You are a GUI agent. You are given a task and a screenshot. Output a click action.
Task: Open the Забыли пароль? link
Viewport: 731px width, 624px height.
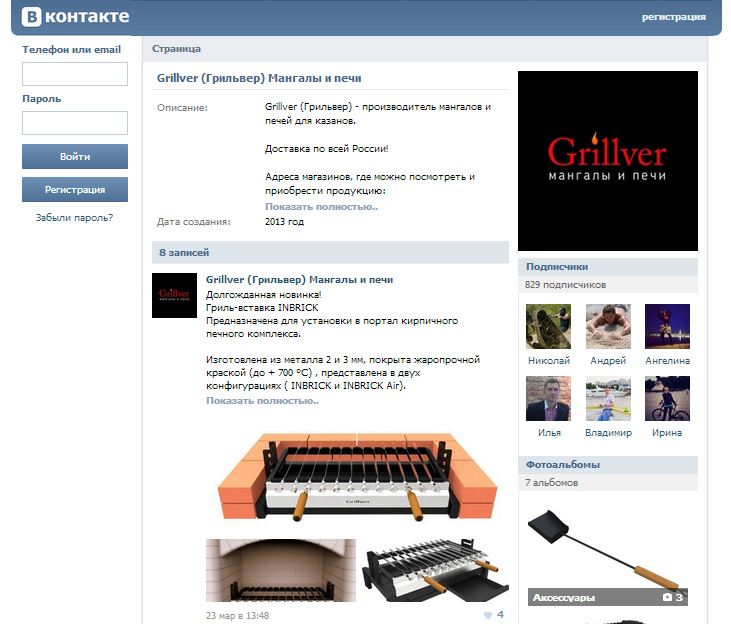[x=75, y=218]
